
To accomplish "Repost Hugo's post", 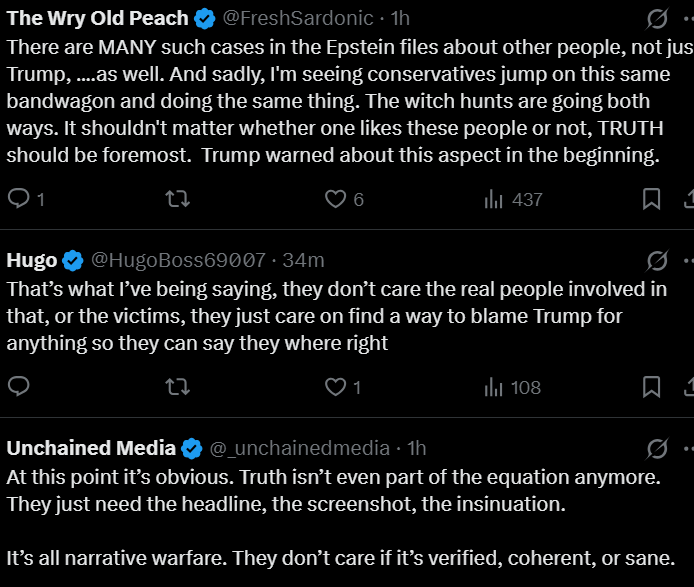I will (x=177, y=387).
